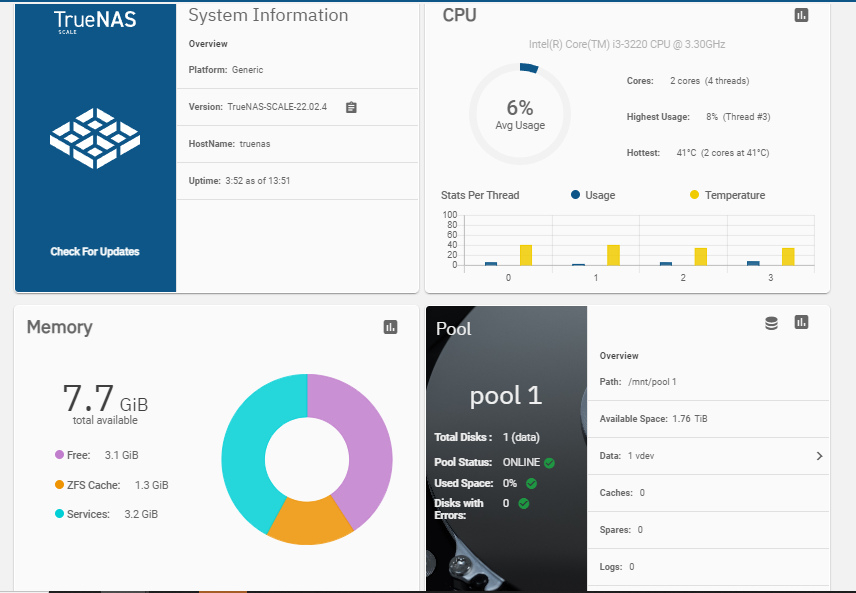Expand the Data 1 vdev chevron

[819, 456]
